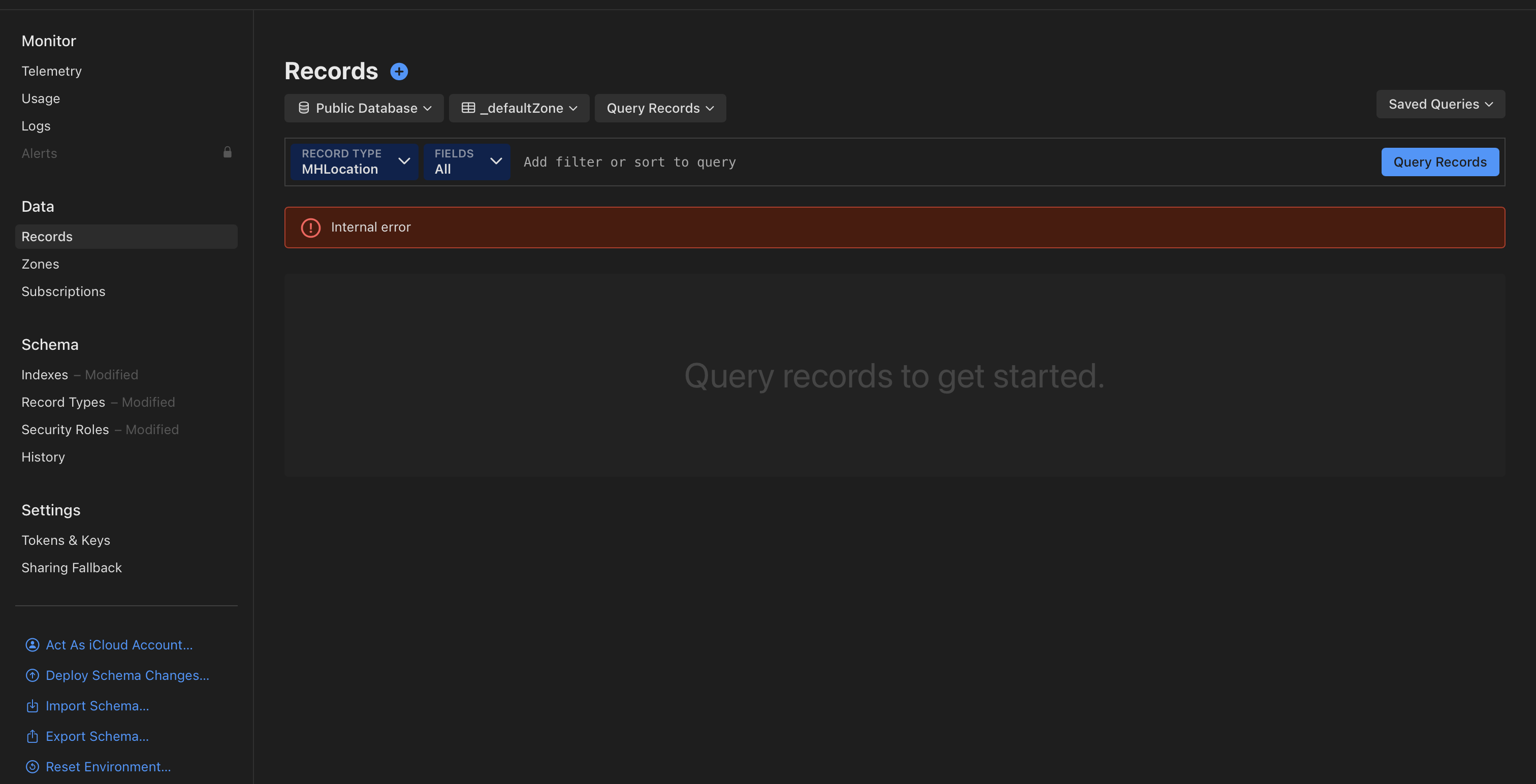Image resolution: width=1536 pixels, height=784 pixels.
Task: Click the Records page heading
Action: tap(331, 71)
